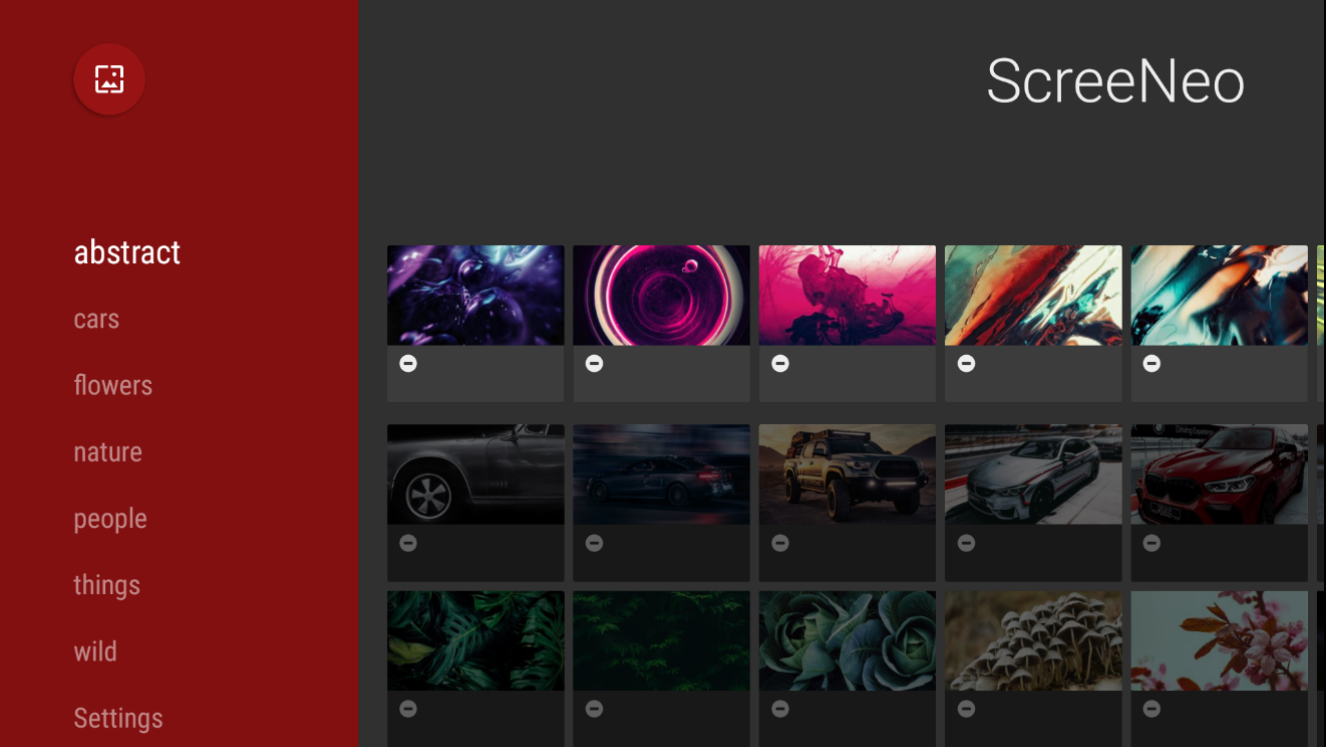Image resolution: width=1326 pixels, height=747 pixels.
Task: Click minus icon under mushrooms image
Action: click(x=966, y=709)
